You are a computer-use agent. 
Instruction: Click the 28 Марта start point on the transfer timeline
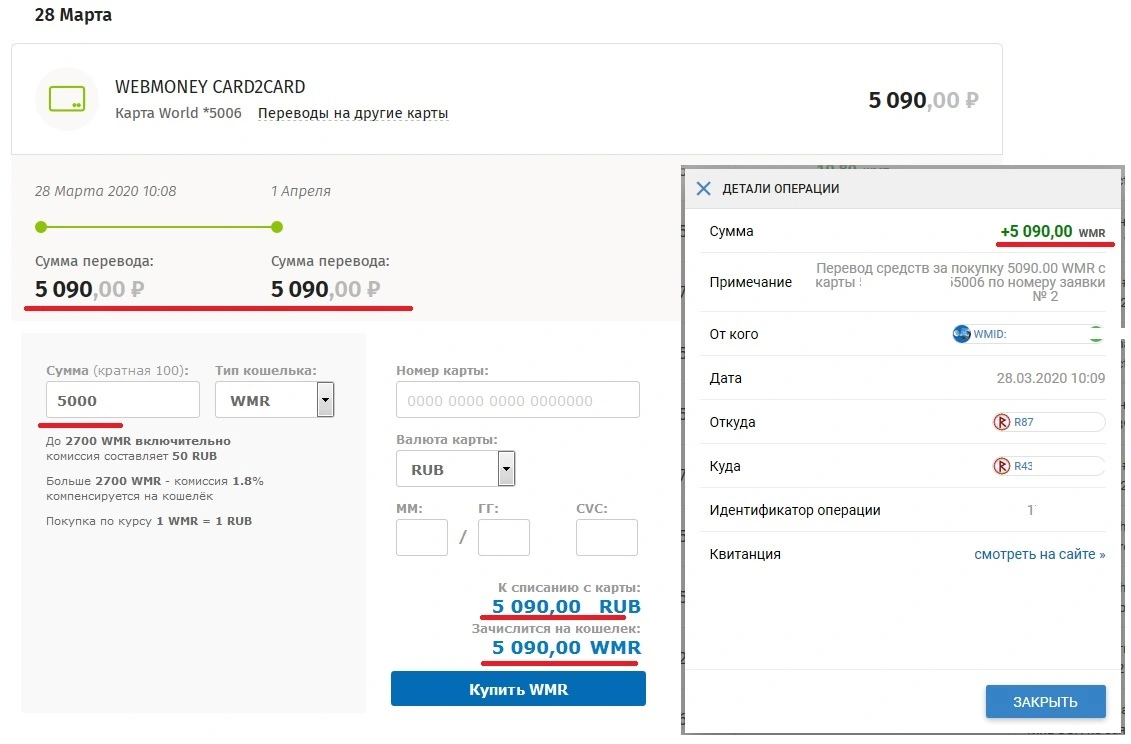[41, 227]
